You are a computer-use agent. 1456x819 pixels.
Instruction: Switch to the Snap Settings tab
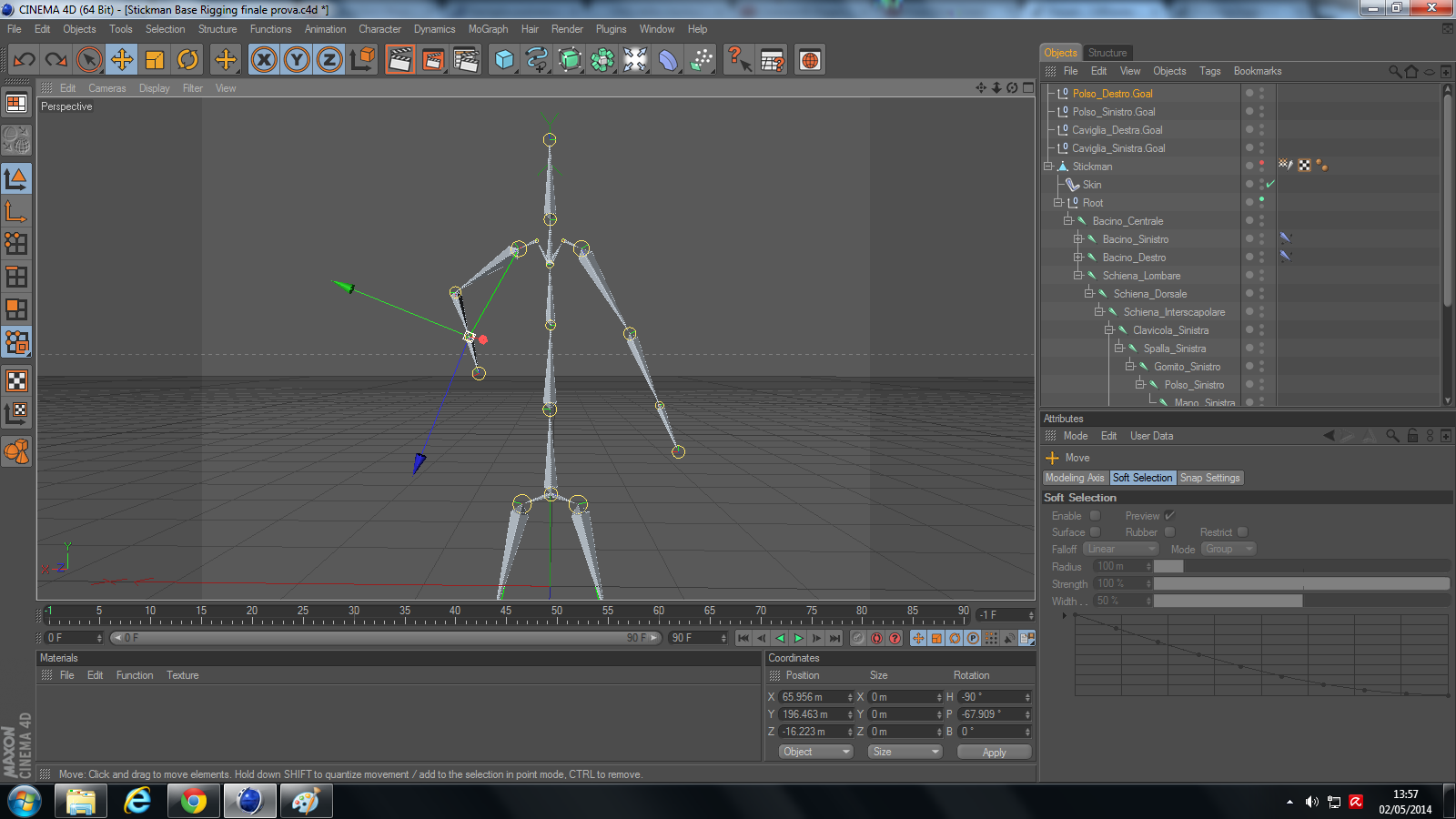[1209, 478]
